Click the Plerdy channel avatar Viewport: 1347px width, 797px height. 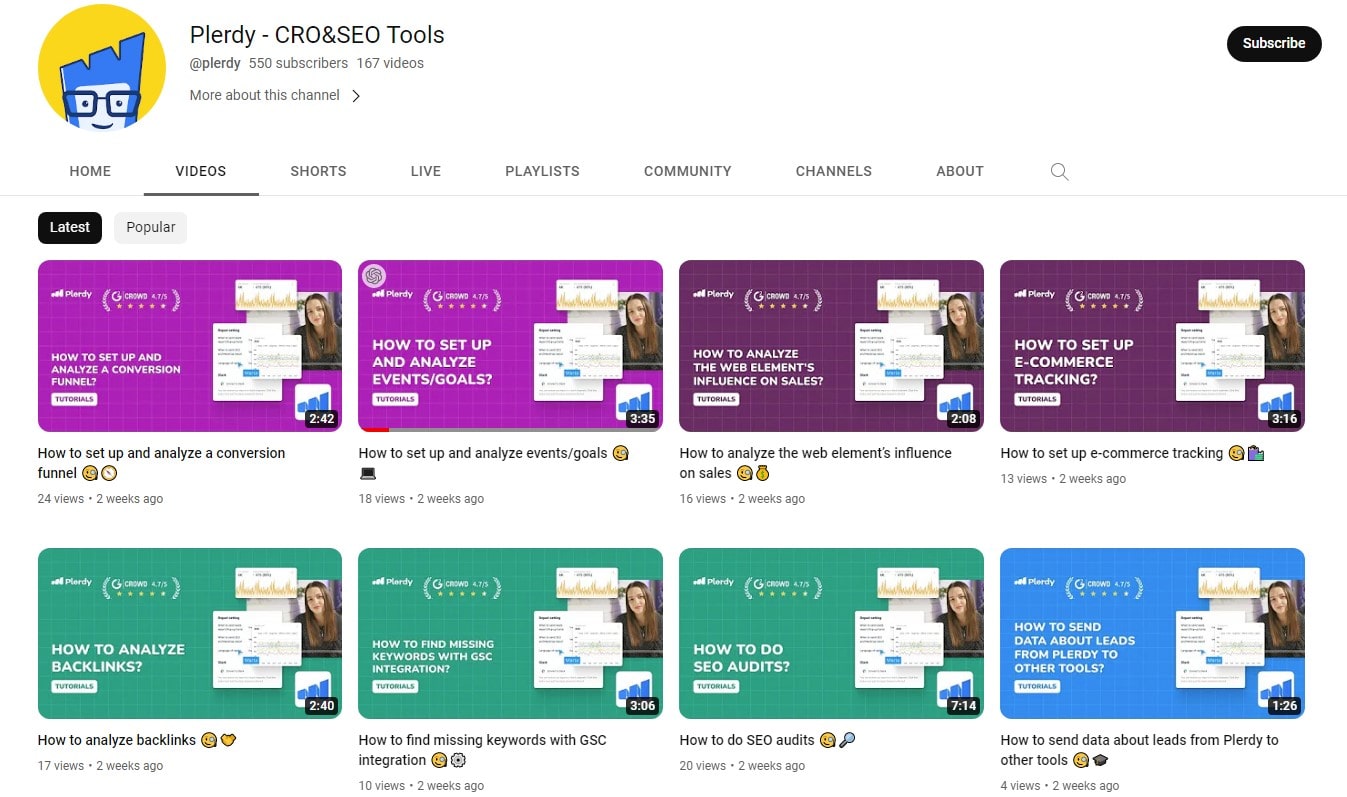click(101, 67)
